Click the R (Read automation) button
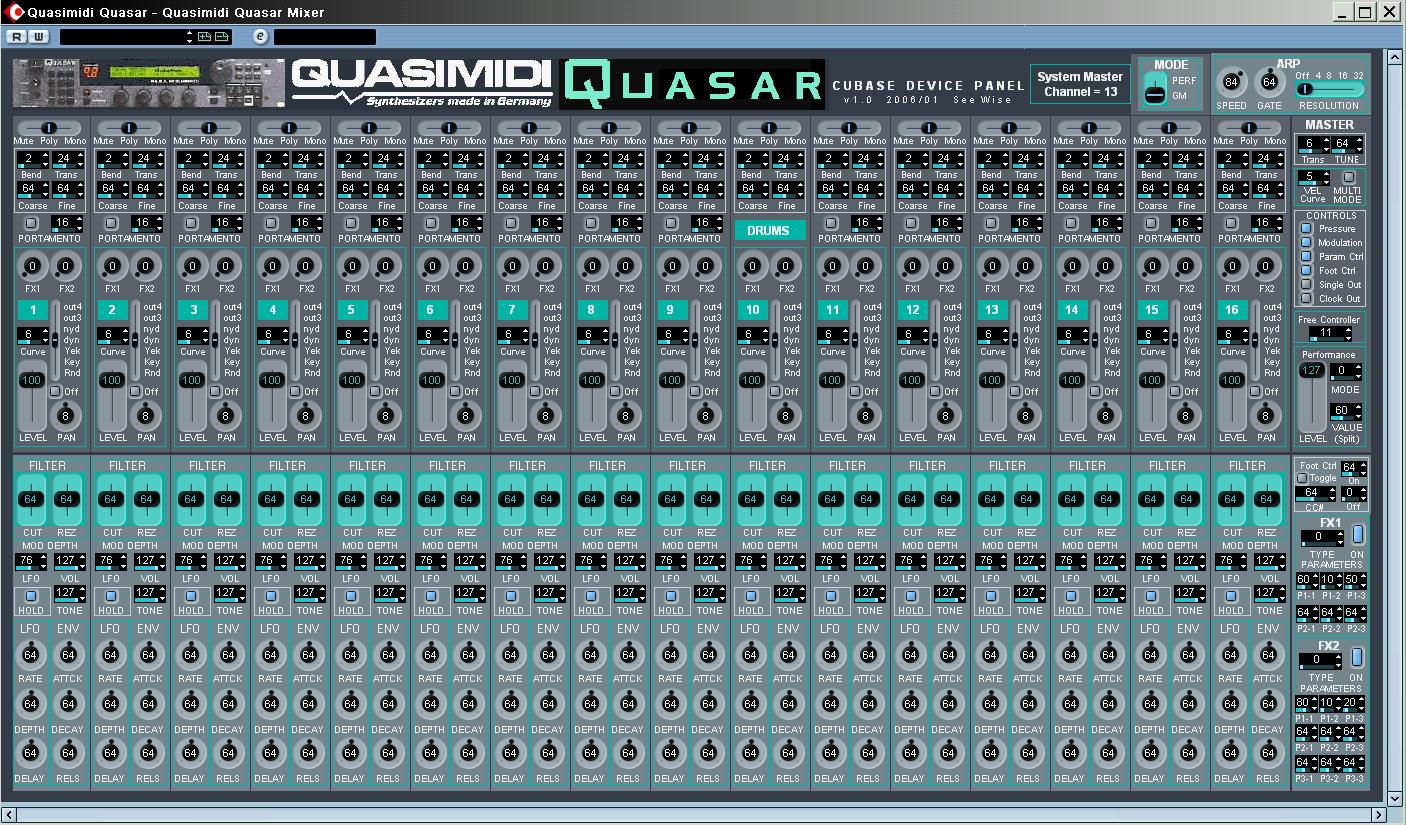 17,37
